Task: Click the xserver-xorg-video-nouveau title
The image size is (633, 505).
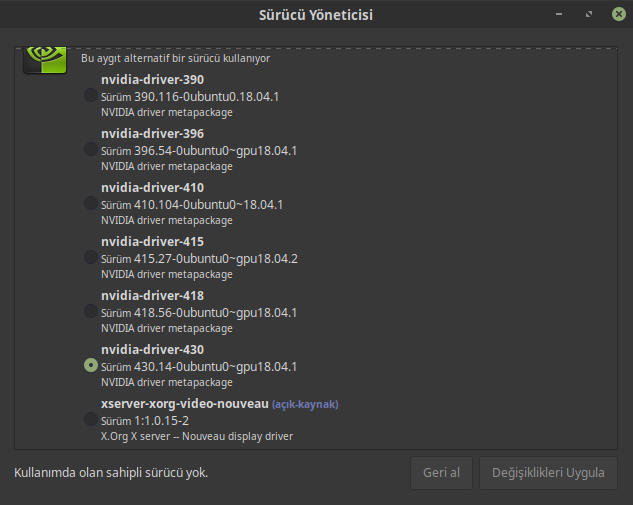Action: [x=185, y=404]
